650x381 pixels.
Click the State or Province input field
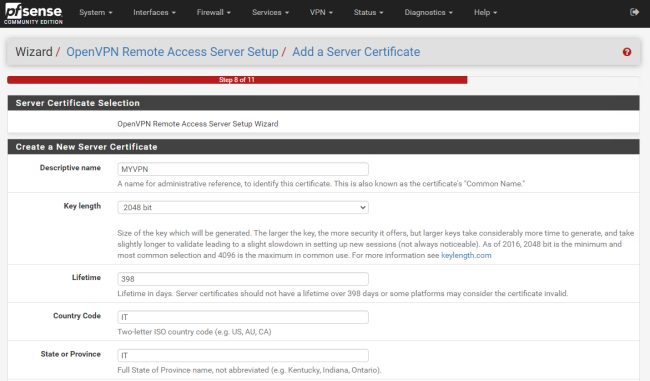click(243, 355)
